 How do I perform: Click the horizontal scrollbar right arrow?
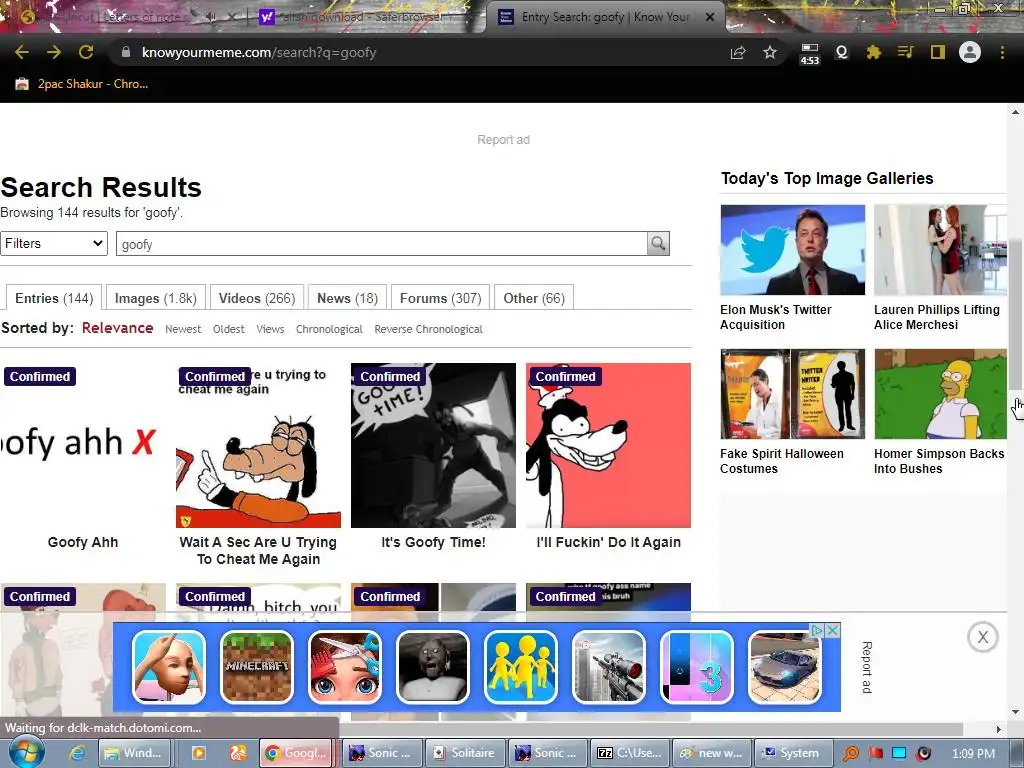click(999, 729)
